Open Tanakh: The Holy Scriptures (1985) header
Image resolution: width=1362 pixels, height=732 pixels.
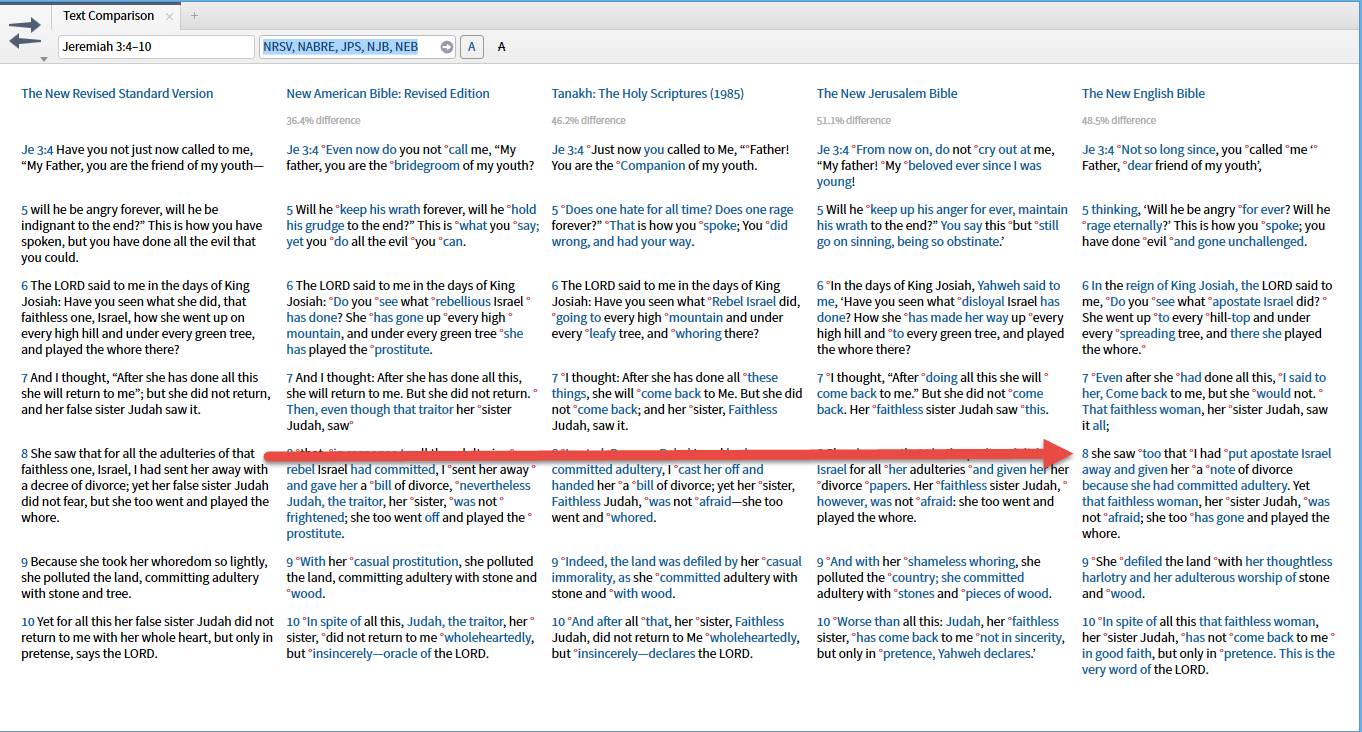click(x=647, y=94)
